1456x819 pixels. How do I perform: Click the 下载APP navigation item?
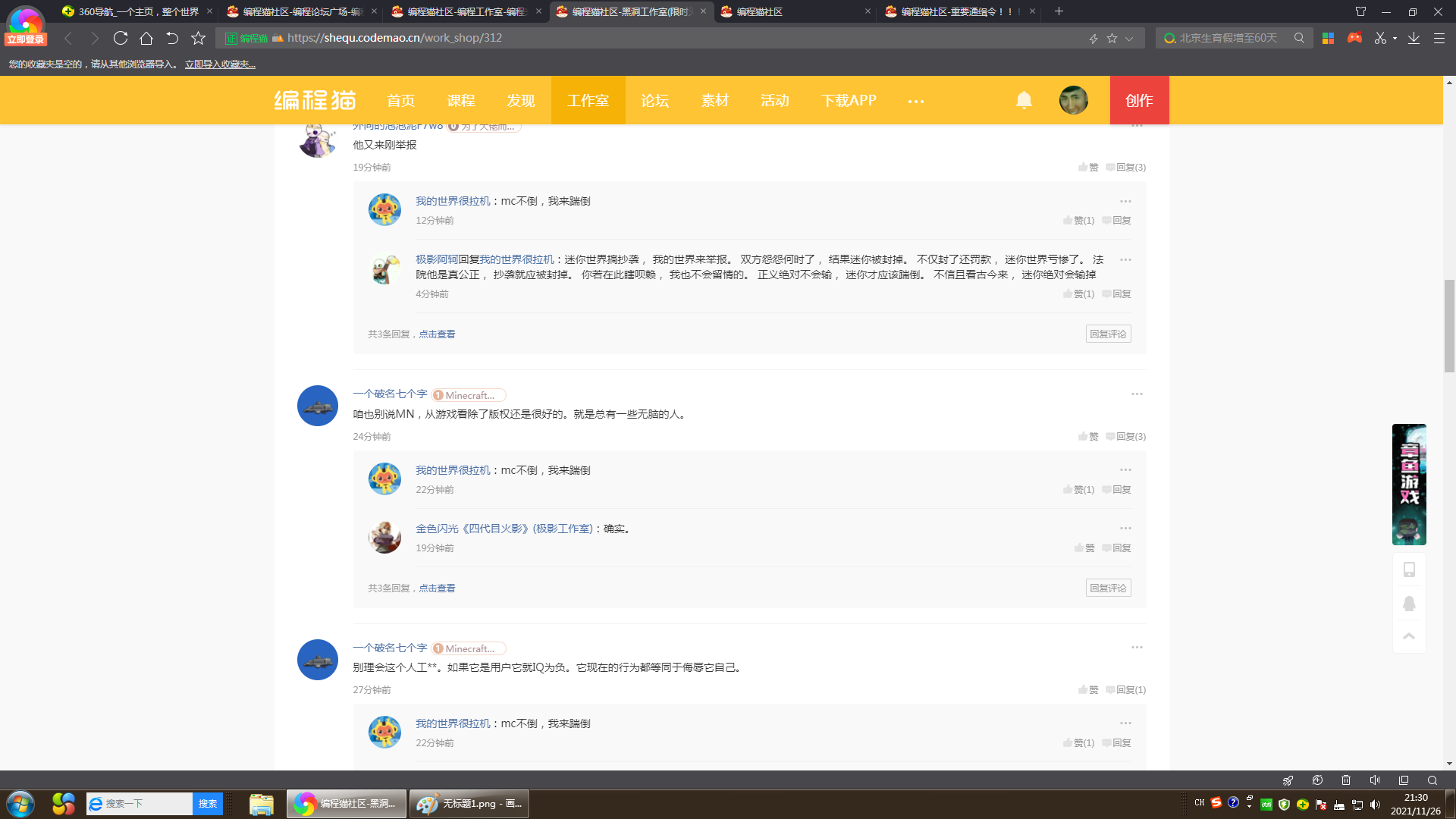pos(849,100)
